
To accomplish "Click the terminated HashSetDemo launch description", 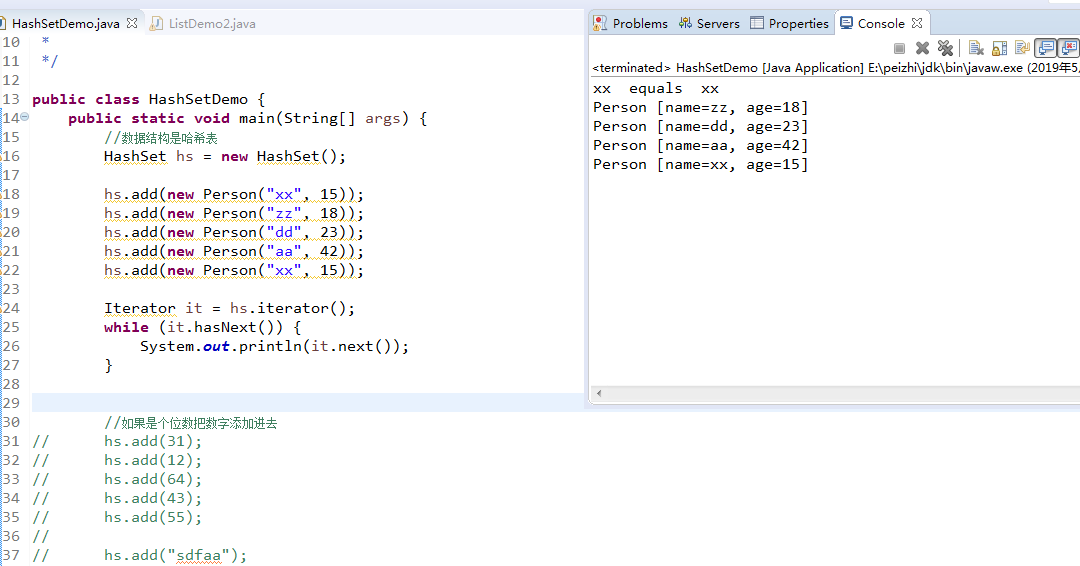I will (835, 67).
